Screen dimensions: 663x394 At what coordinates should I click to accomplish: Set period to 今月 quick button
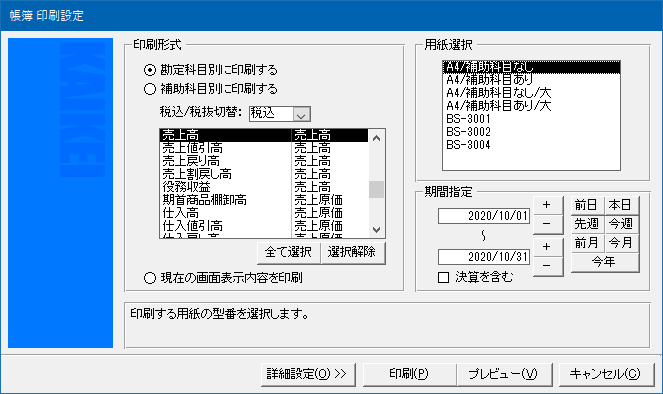pyautogui.click(x=621, y=243)
